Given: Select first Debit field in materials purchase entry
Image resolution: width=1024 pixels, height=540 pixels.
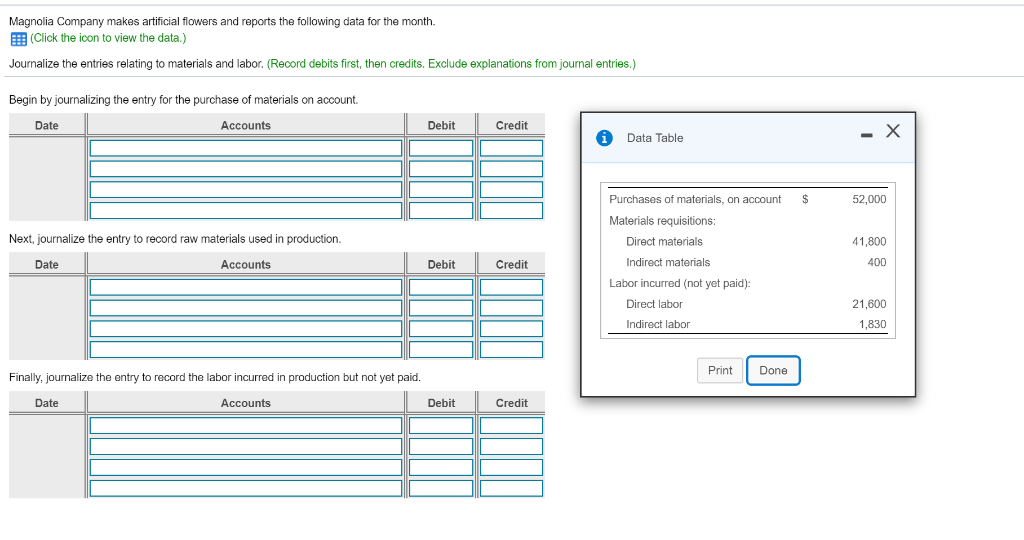Looking at the screenshot, I should (x=441, y=148).
